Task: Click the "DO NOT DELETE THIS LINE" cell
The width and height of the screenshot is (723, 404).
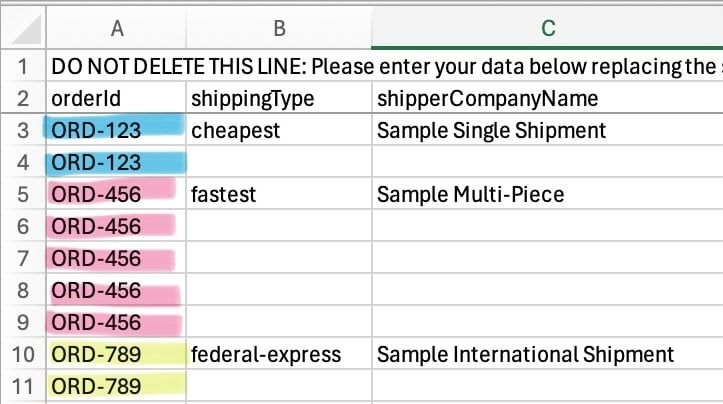Action: point(116,67)
